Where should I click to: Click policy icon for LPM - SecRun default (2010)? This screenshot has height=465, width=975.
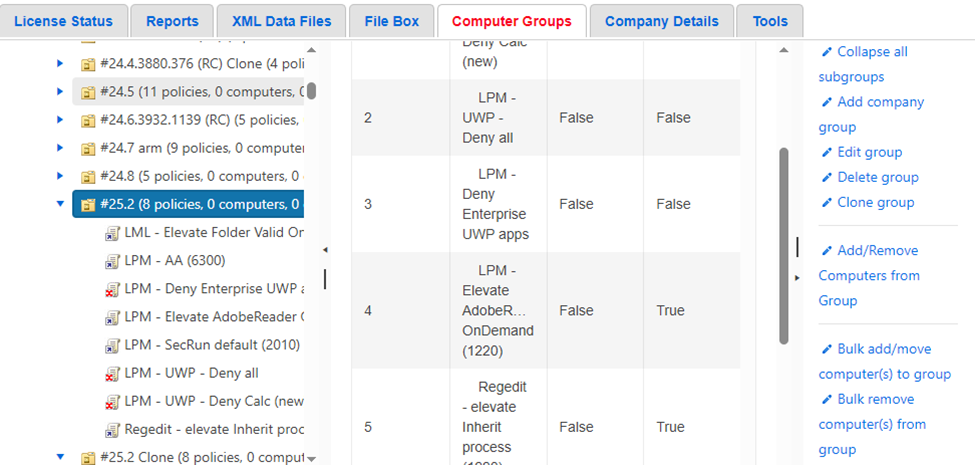(x=112, y=345)
